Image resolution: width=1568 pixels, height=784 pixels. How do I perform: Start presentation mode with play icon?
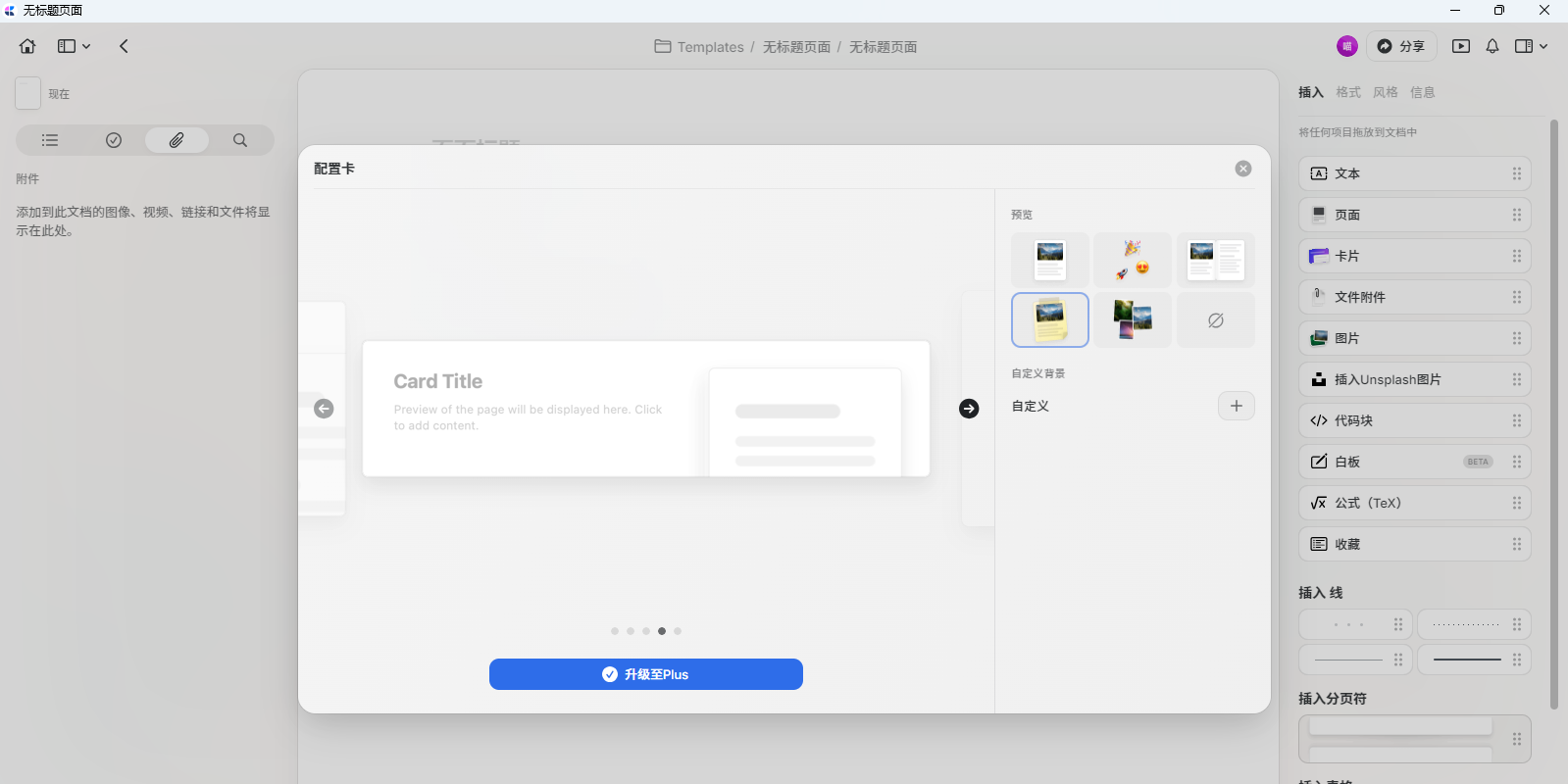1460,46
